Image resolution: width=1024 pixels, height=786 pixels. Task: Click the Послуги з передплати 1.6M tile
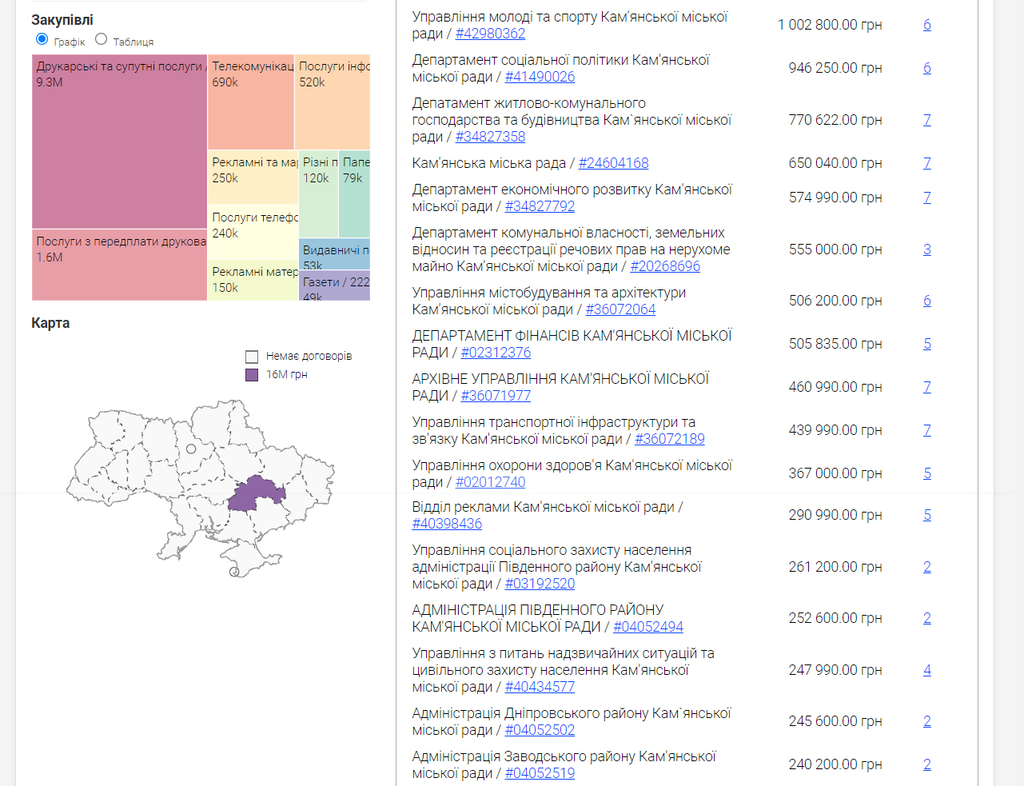pos(119,265)
